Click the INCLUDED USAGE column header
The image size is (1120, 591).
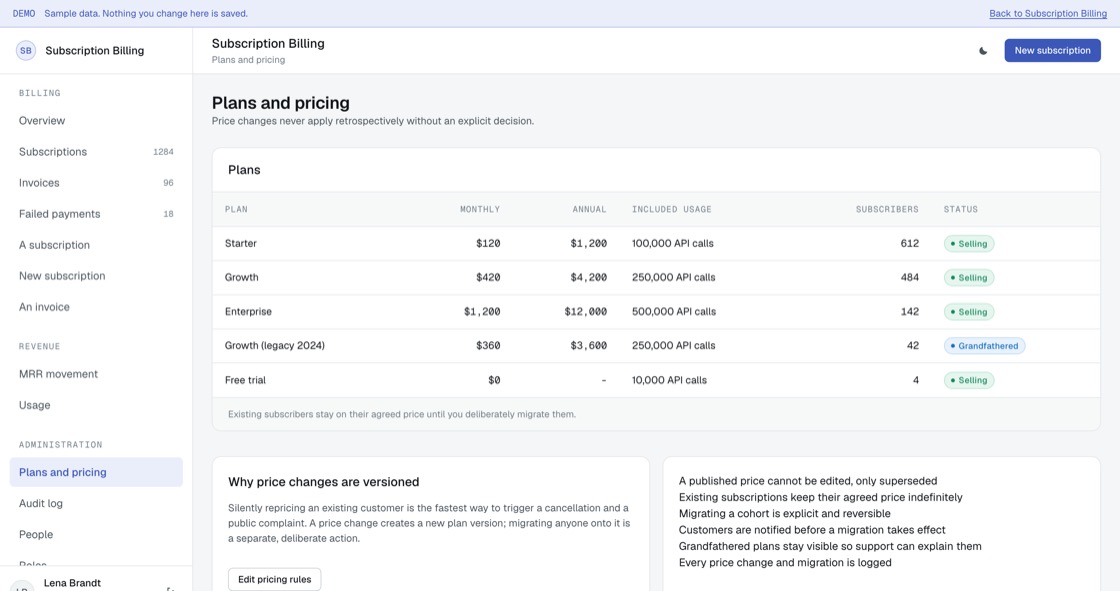click(671, 209)
